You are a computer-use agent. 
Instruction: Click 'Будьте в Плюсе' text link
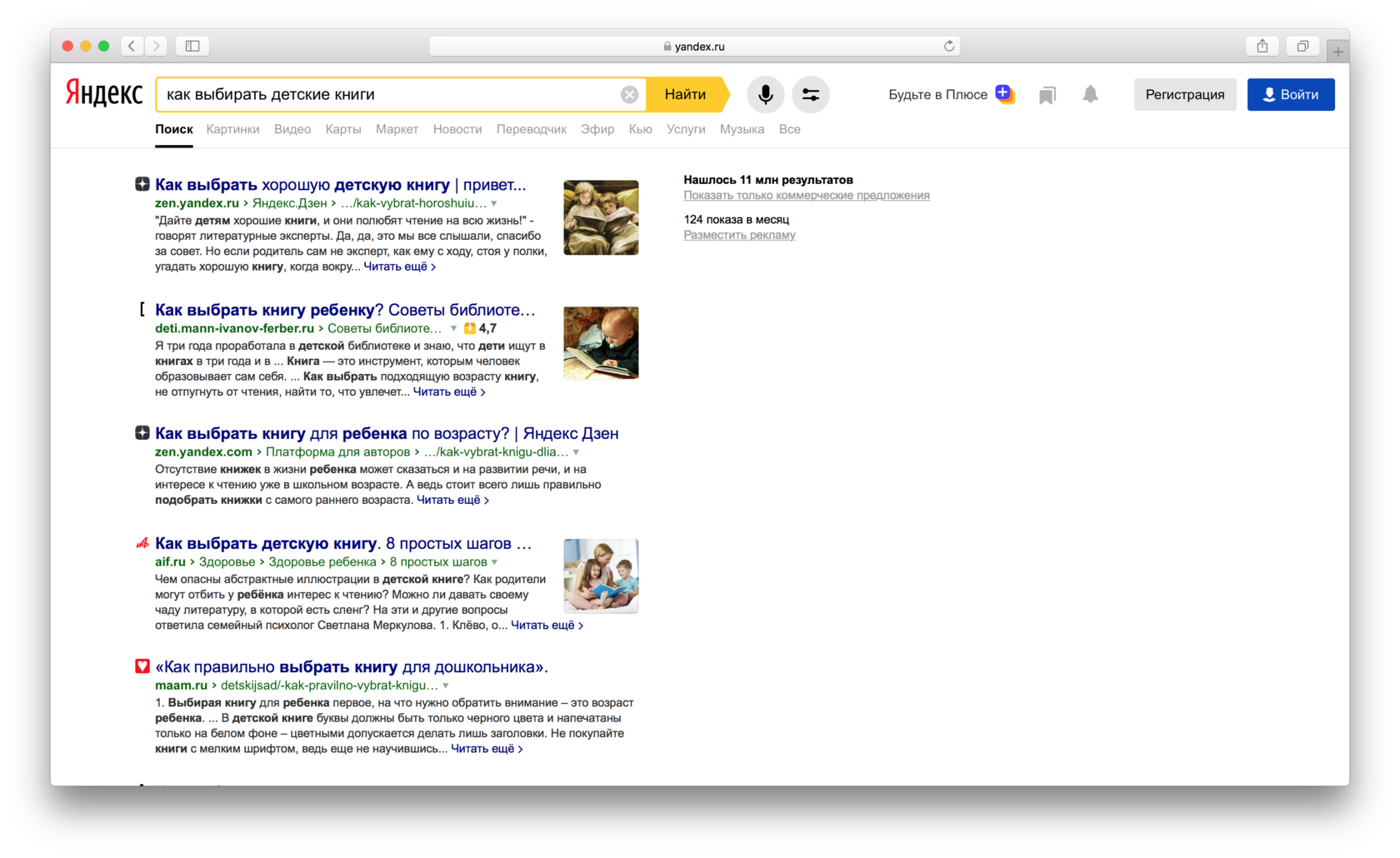click(937, 94)
